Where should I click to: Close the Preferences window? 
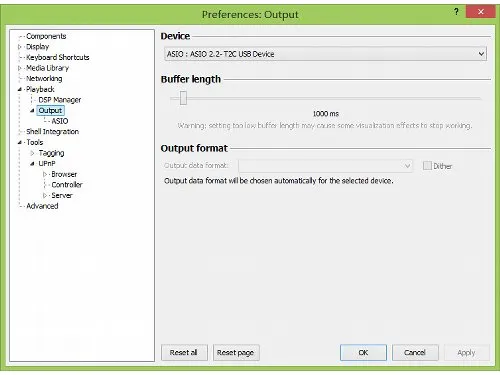pyautogui.click(x=480, y=12)
